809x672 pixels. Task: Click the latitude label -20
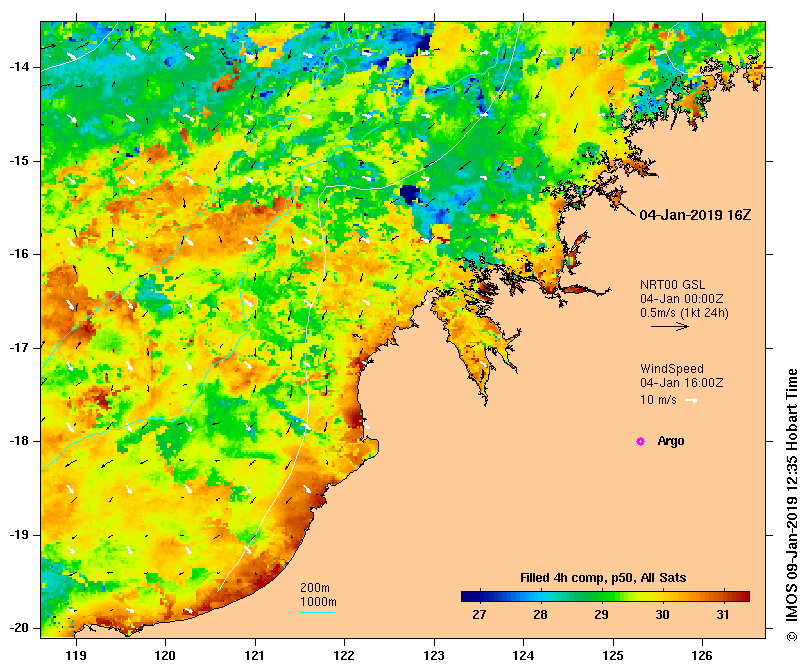click(x=19, y=628)
